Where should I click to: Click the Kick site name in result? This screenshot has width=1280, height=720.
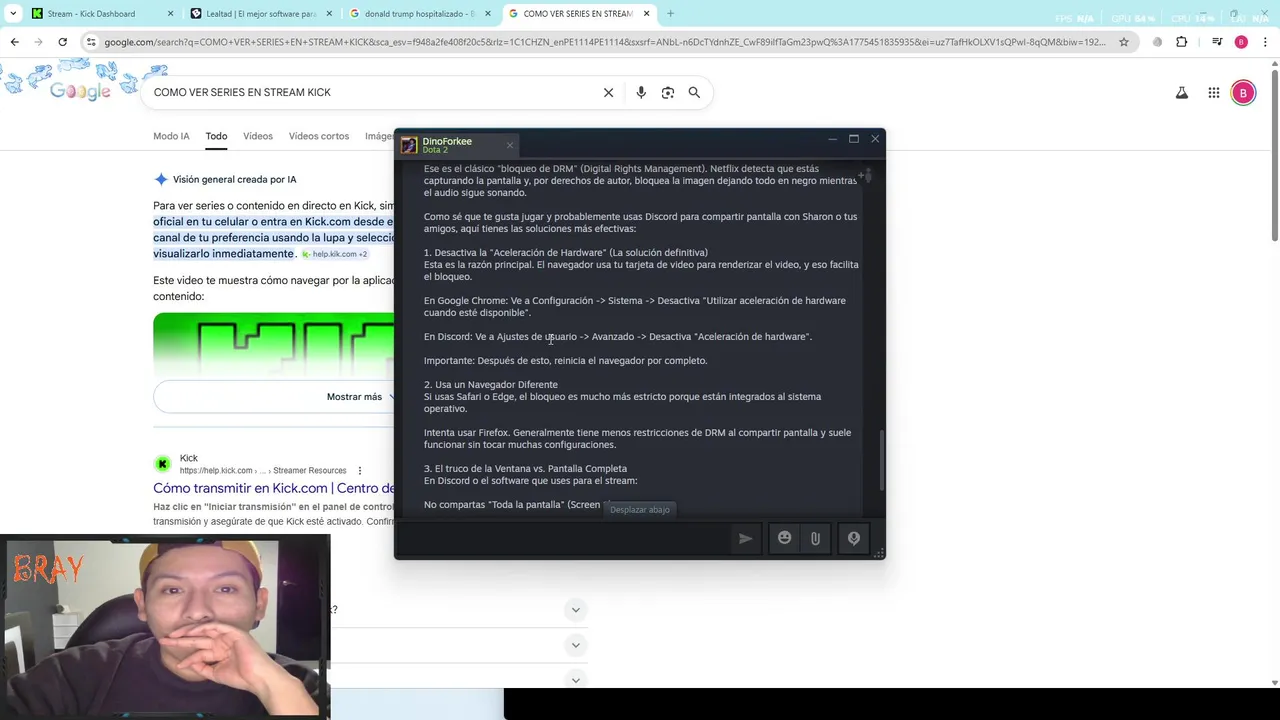click(x=188, y=458)
